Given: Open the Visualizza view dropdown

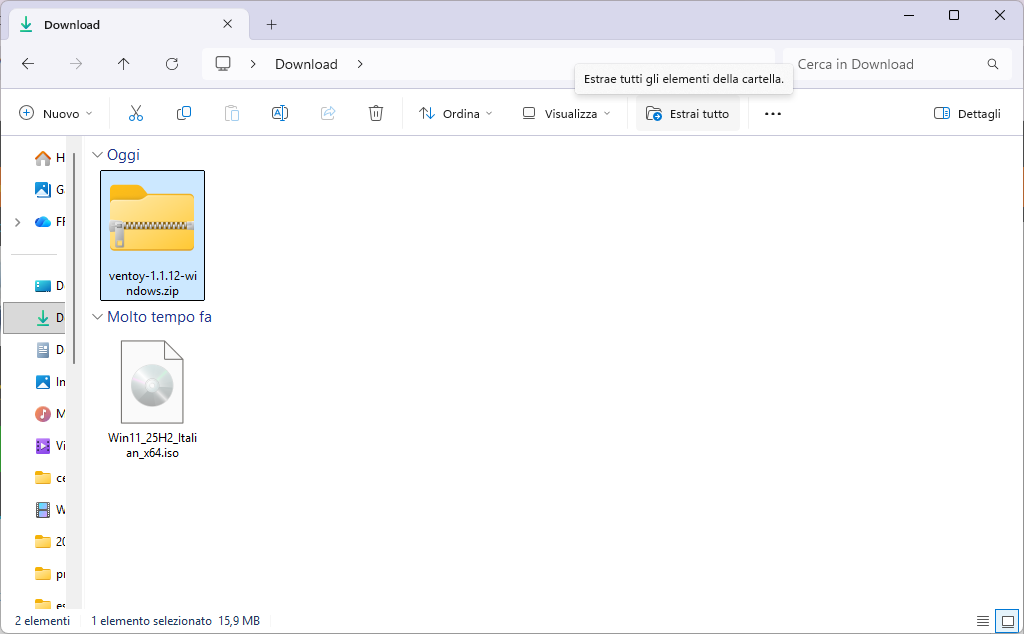Looking at the screenshot, I should pyautogui.click(x=566, y=114).
